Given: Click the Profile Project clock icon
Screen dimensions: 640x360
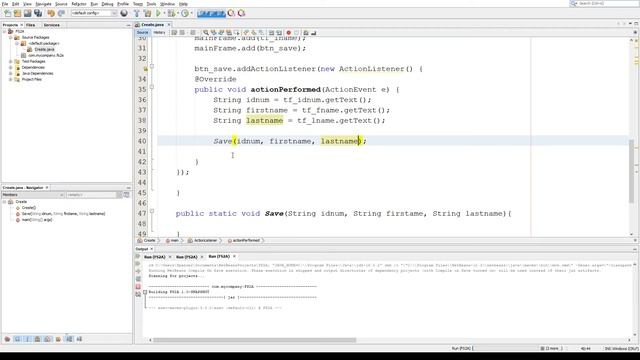Looking at the screenshot, I should click(185, 13).
